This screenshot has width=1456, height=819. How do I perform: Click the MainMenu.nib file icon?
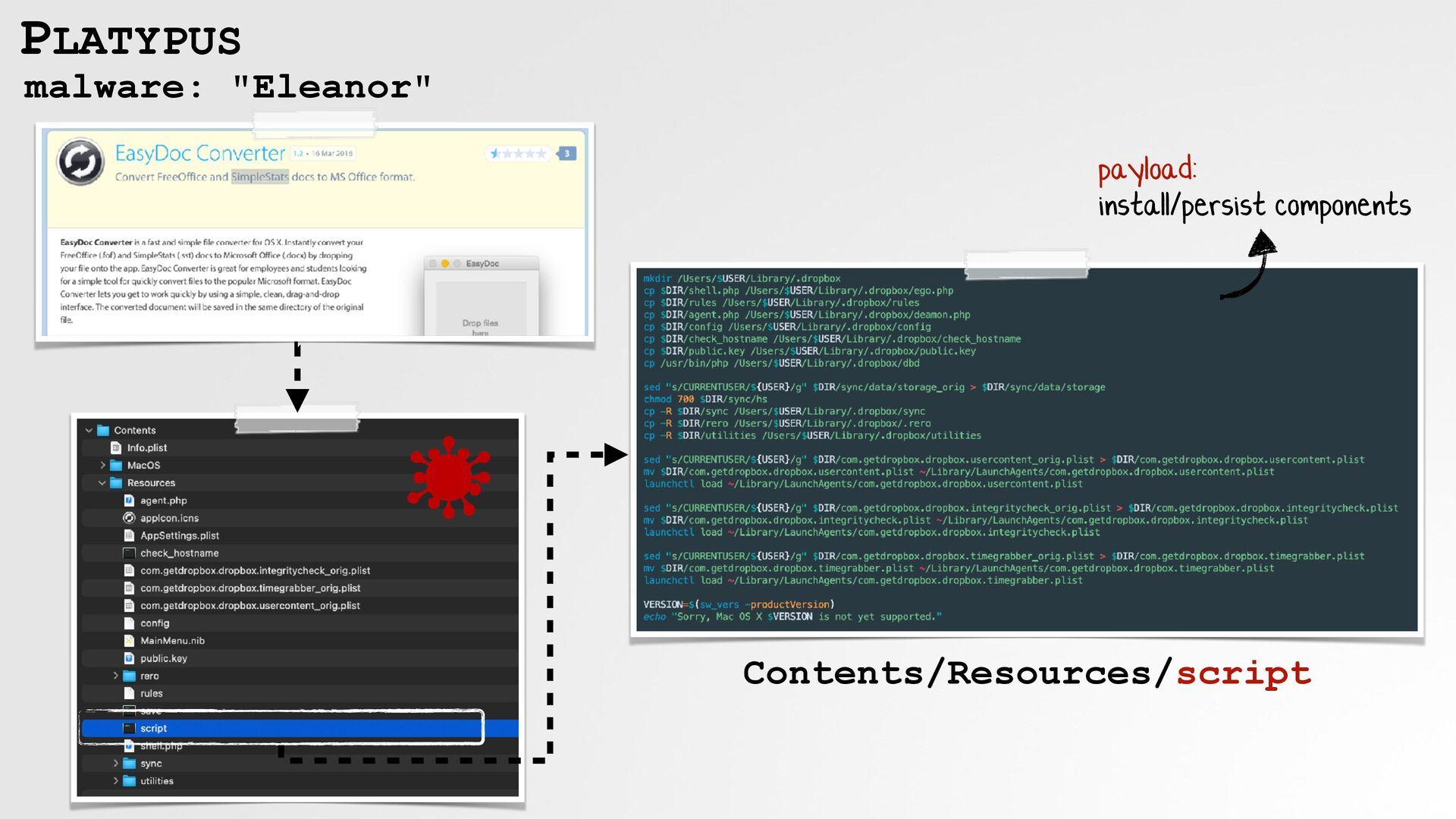point(129,640)
